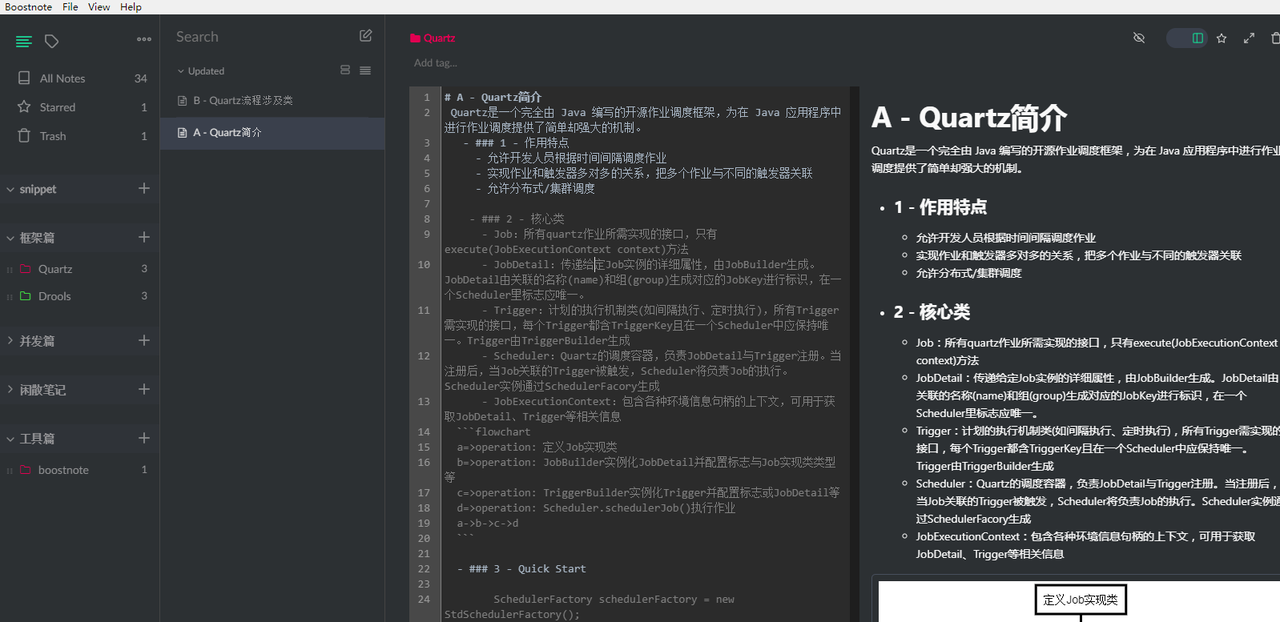Open the Help menu
Viewport: 1280px width, 622px height.
pos(131,7)
